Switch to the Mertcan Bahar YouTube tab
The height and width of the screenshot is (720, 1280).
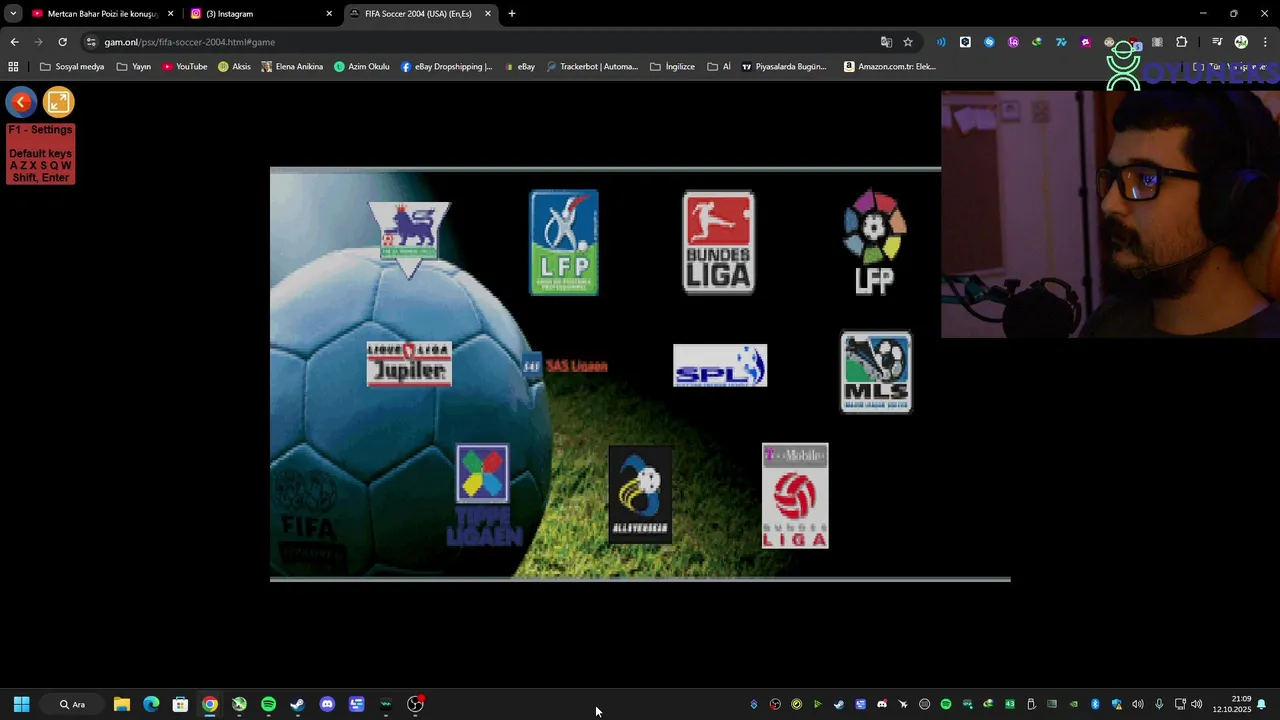[102, 14]
